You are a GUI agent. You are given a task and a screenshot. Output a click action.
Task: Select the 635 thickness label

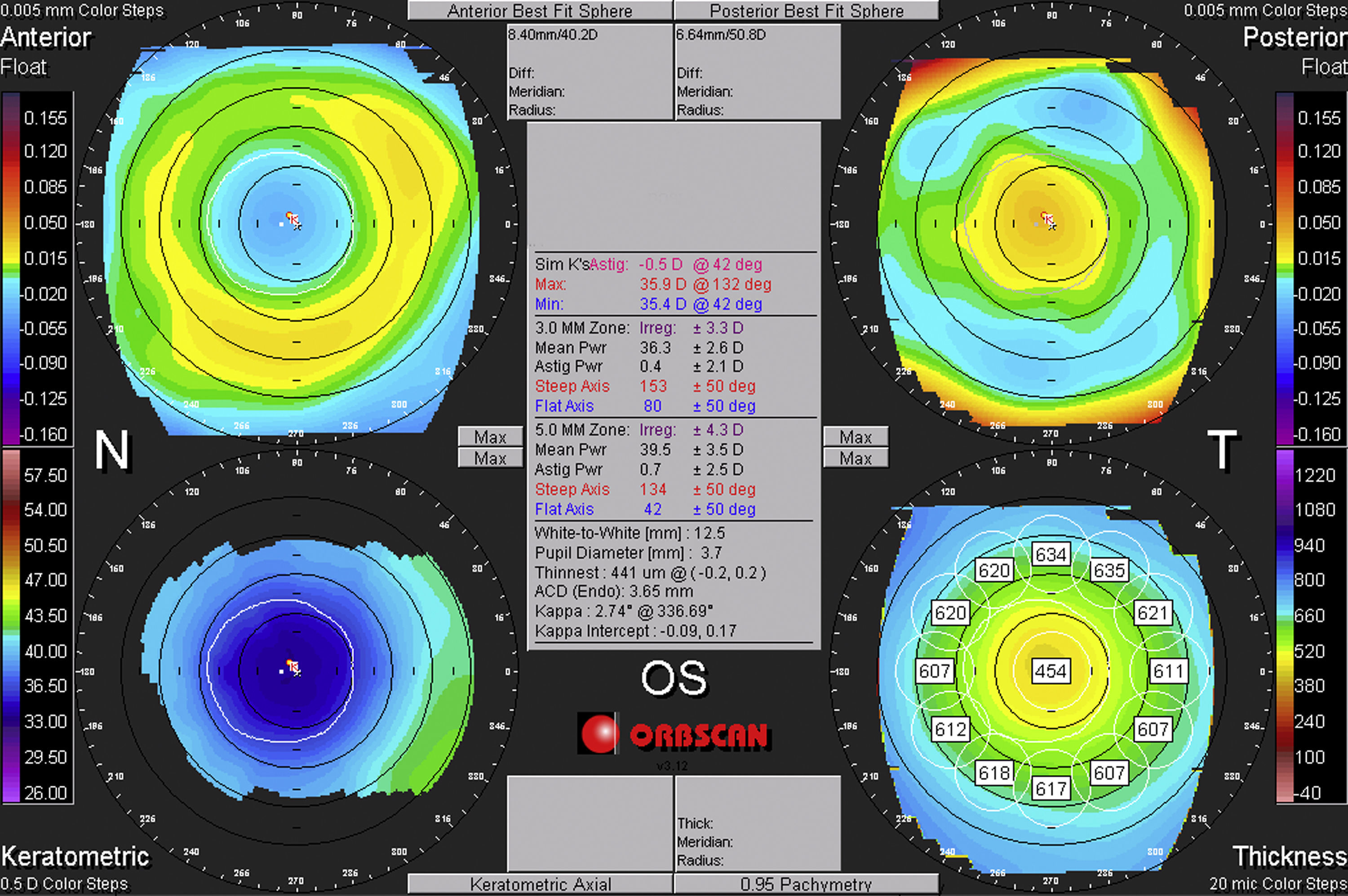pos(1109,570)
